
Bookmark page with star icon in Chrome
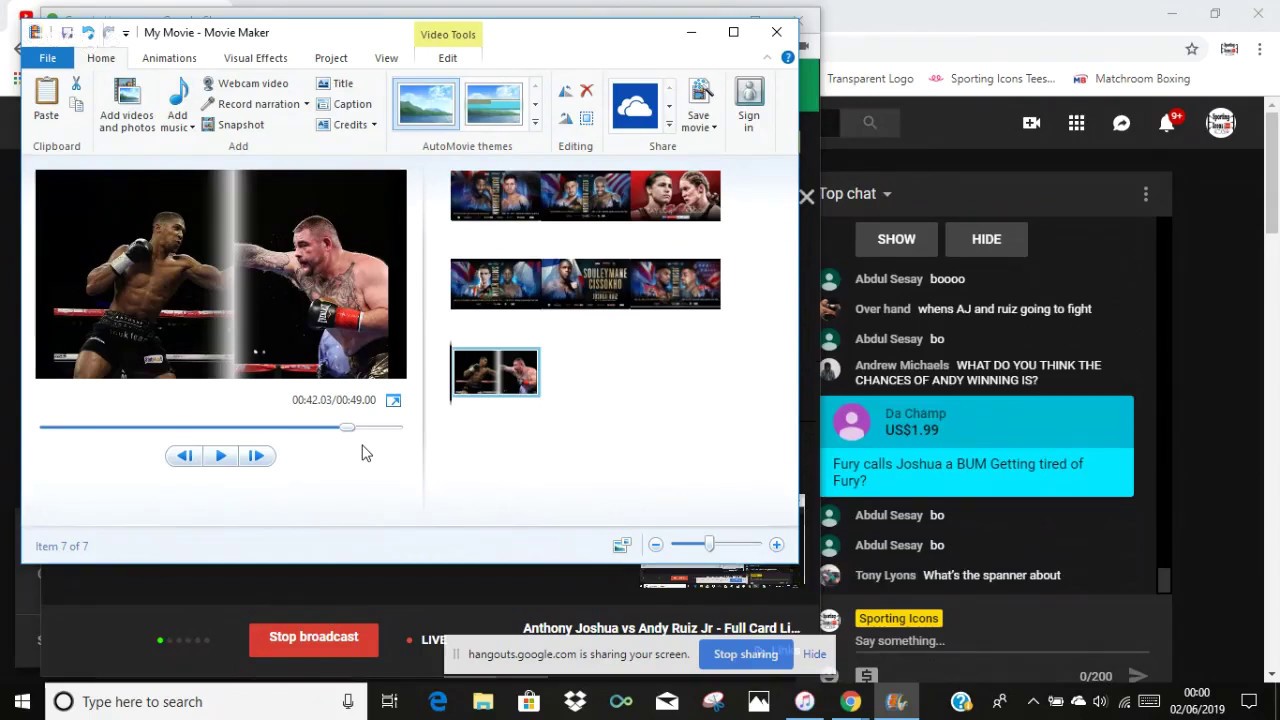[x=1192, y=49]
